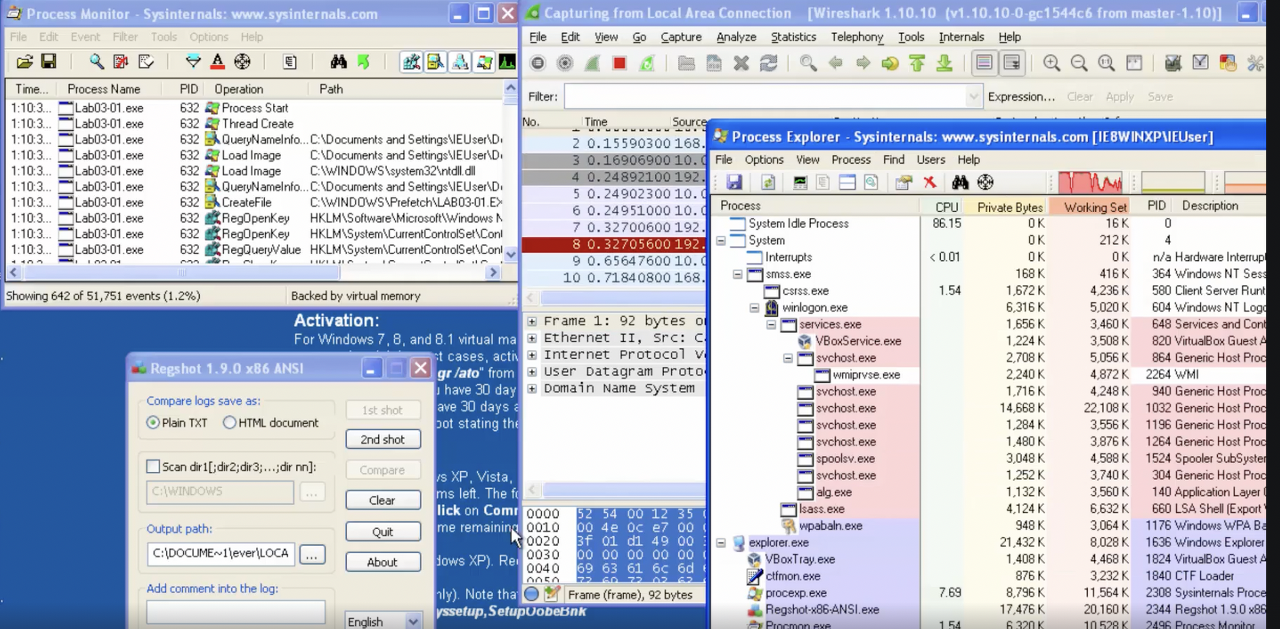Click the red Stop capture icon in Wireshark
This screenshot has height=629, width=1280.
coord(619,63)
